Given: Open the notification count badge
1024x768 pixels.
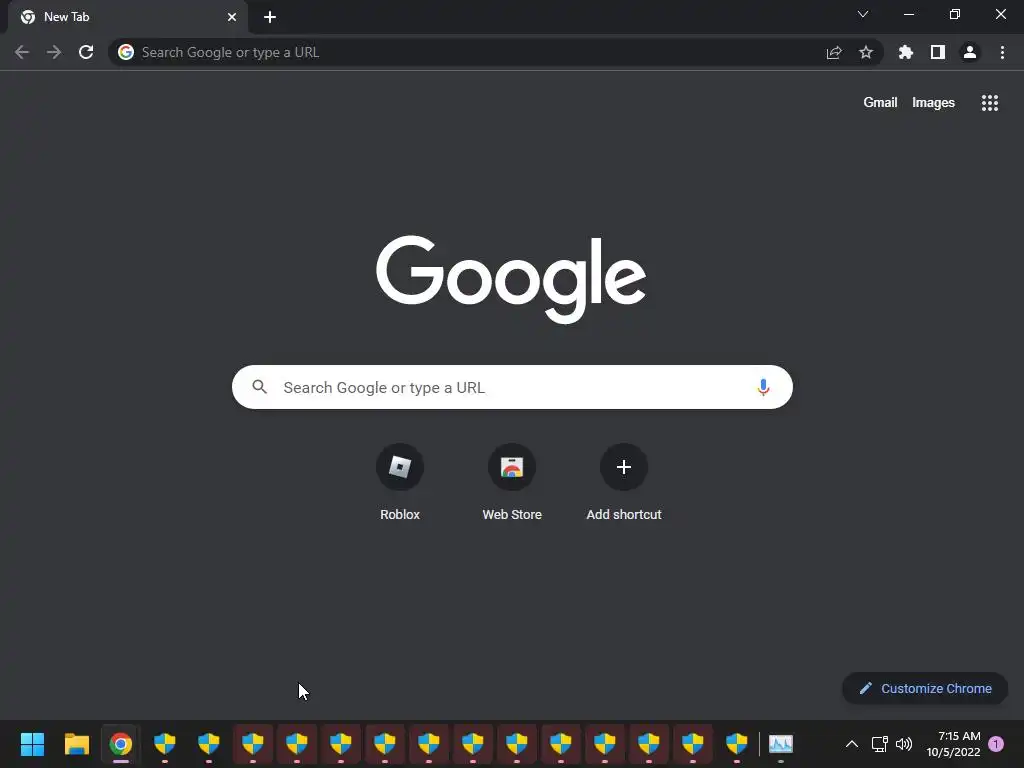Looking at the screenshot, I should (x=996, y=744).
